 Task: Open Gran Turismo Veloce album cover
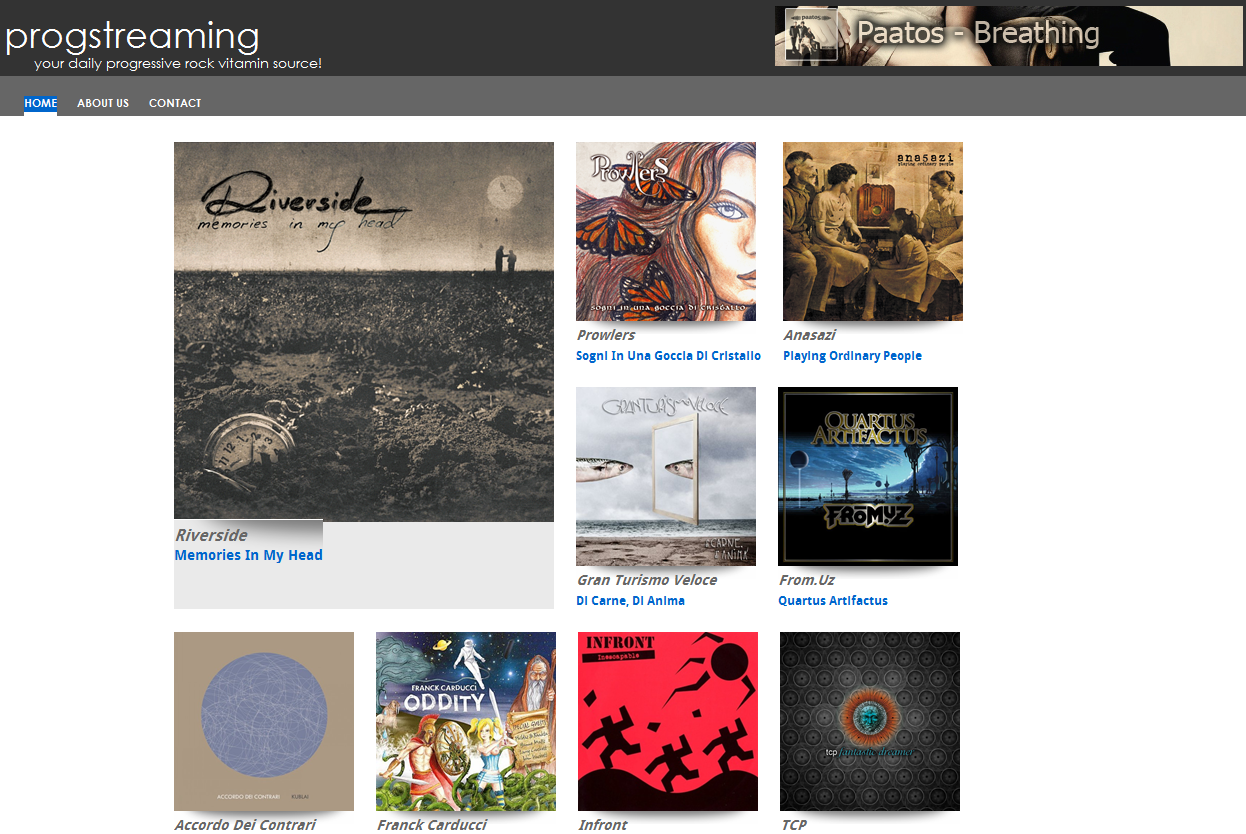pos(666,476)
